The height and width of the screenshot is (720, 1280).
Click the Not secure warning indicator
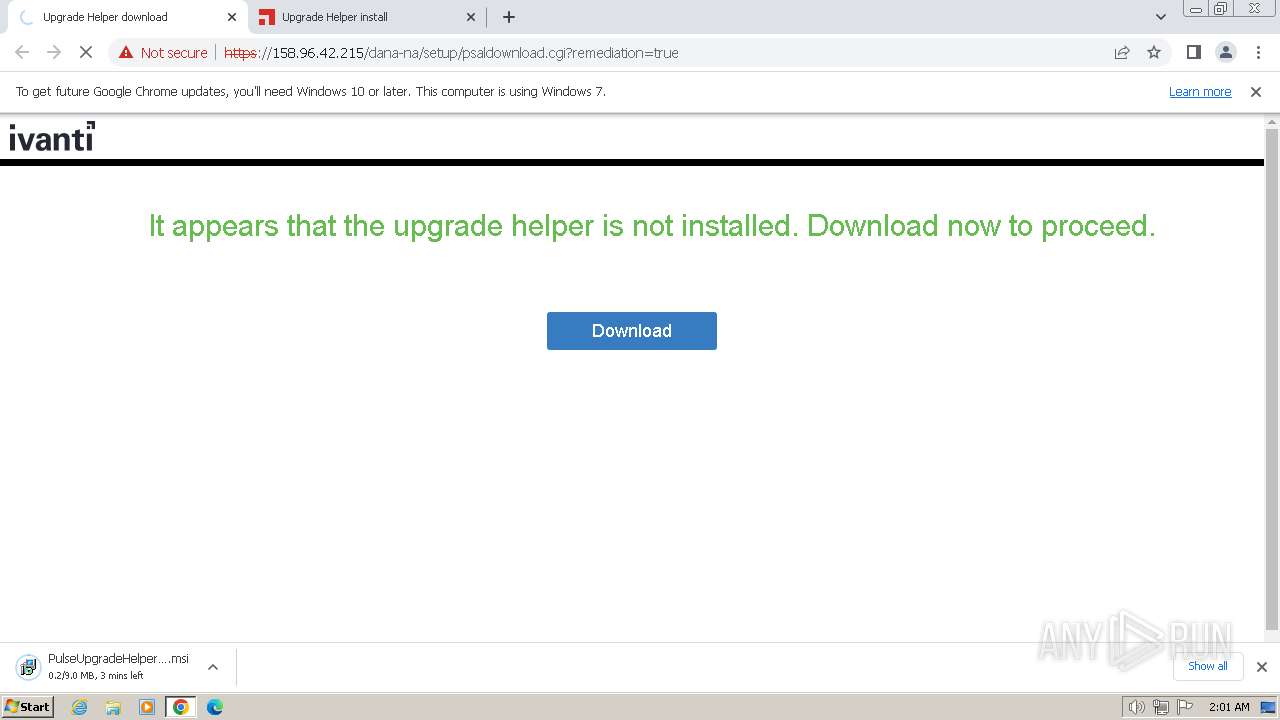click(x=163, y=53)
